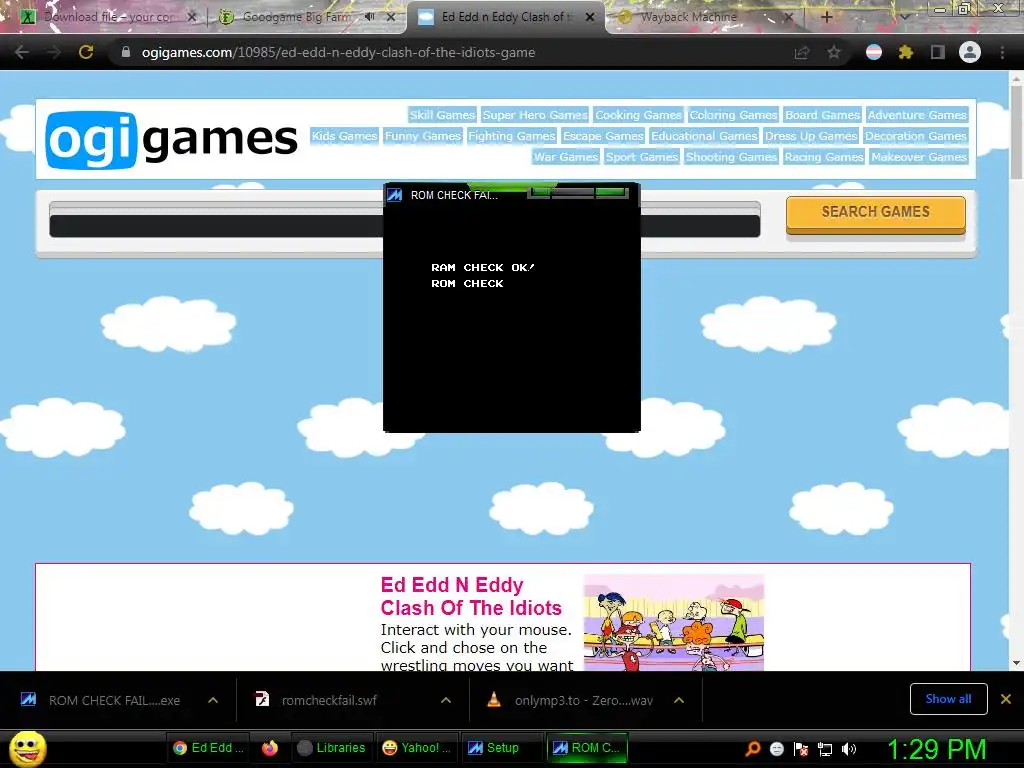Open the Extensions puzzle icon
Image resolution: width=1024 pixels, height=768 pixels.
905,52
